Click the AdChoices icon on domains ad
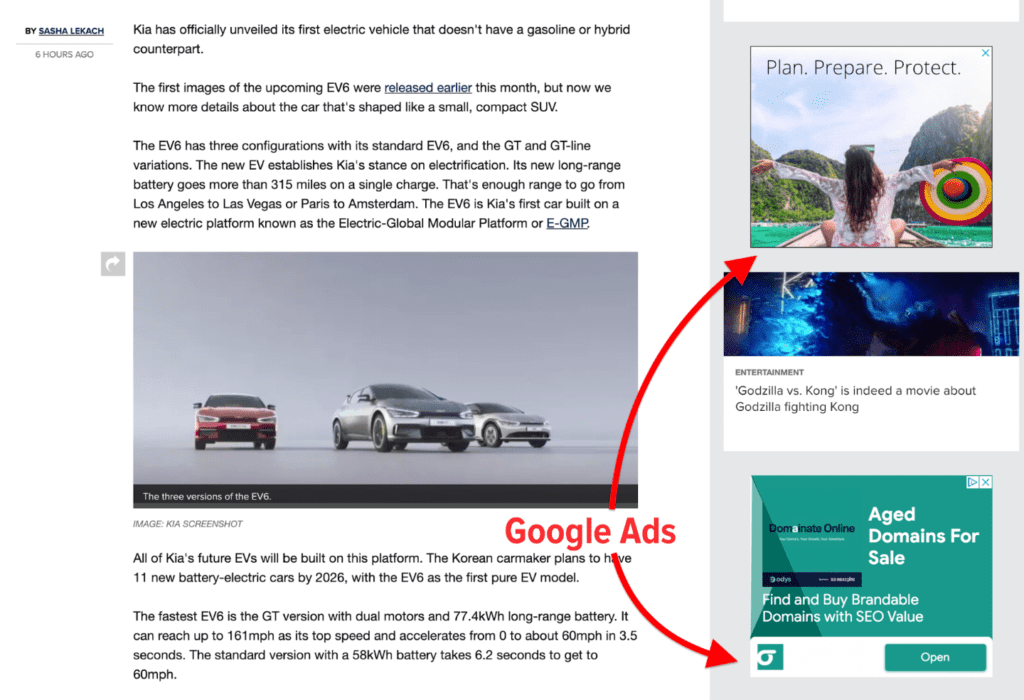Screen dimensions: 1024x700 (x=973, y=482)
